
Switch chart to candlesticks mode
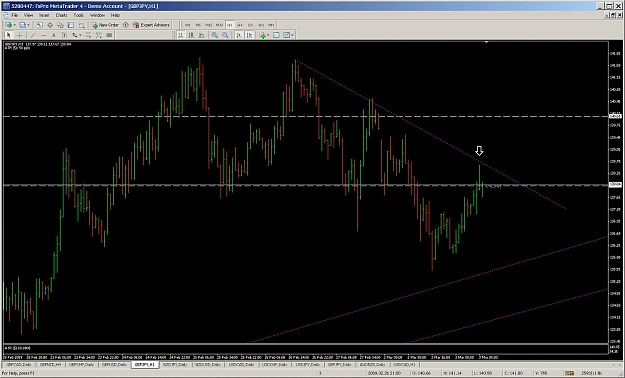coord(191,35)
